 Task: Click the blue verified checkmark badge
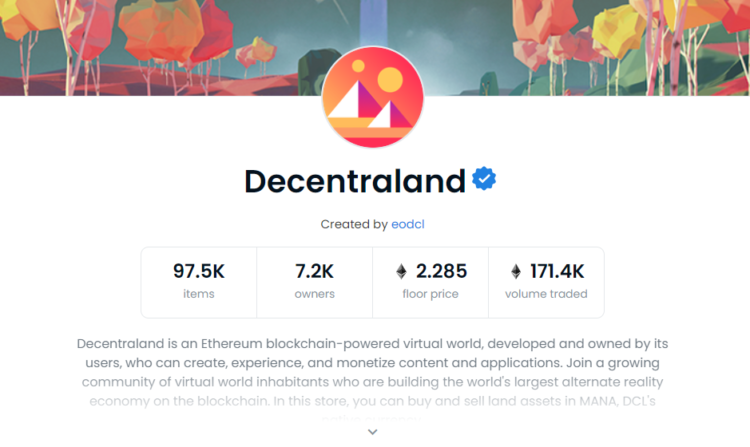pos(485,180)
